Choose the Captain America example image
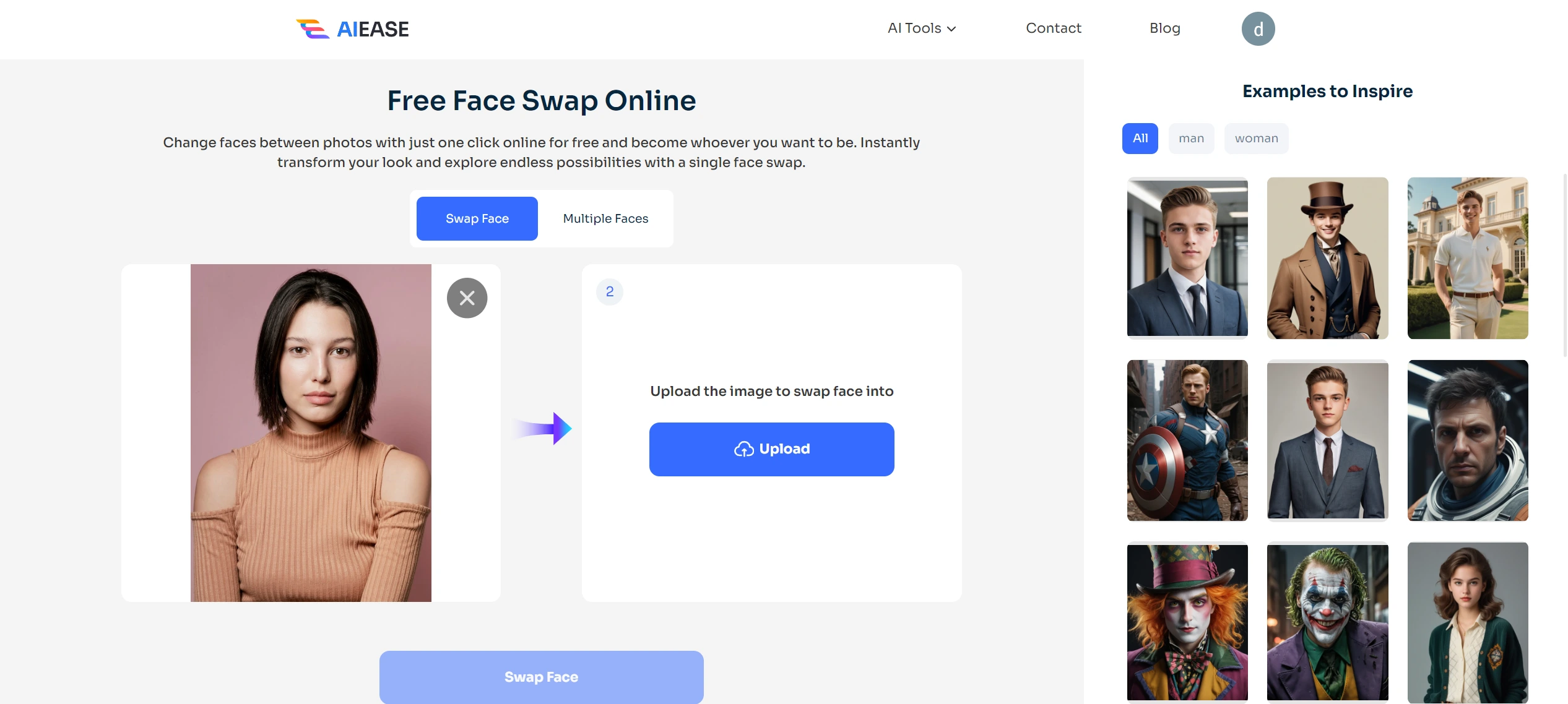The width and height of the screenshot is (1568, 704). [1187, 440]
